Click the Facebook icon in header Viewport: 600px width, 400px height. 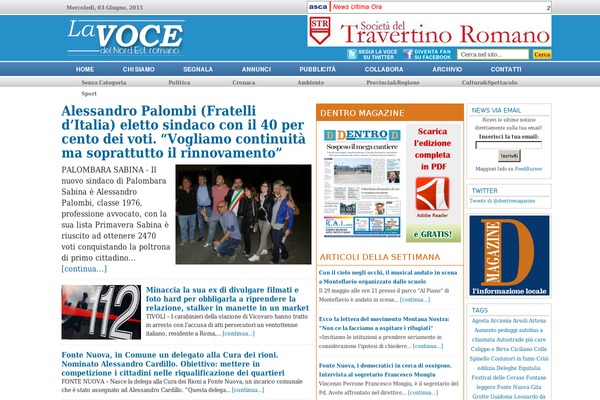[x=408, y=54]
